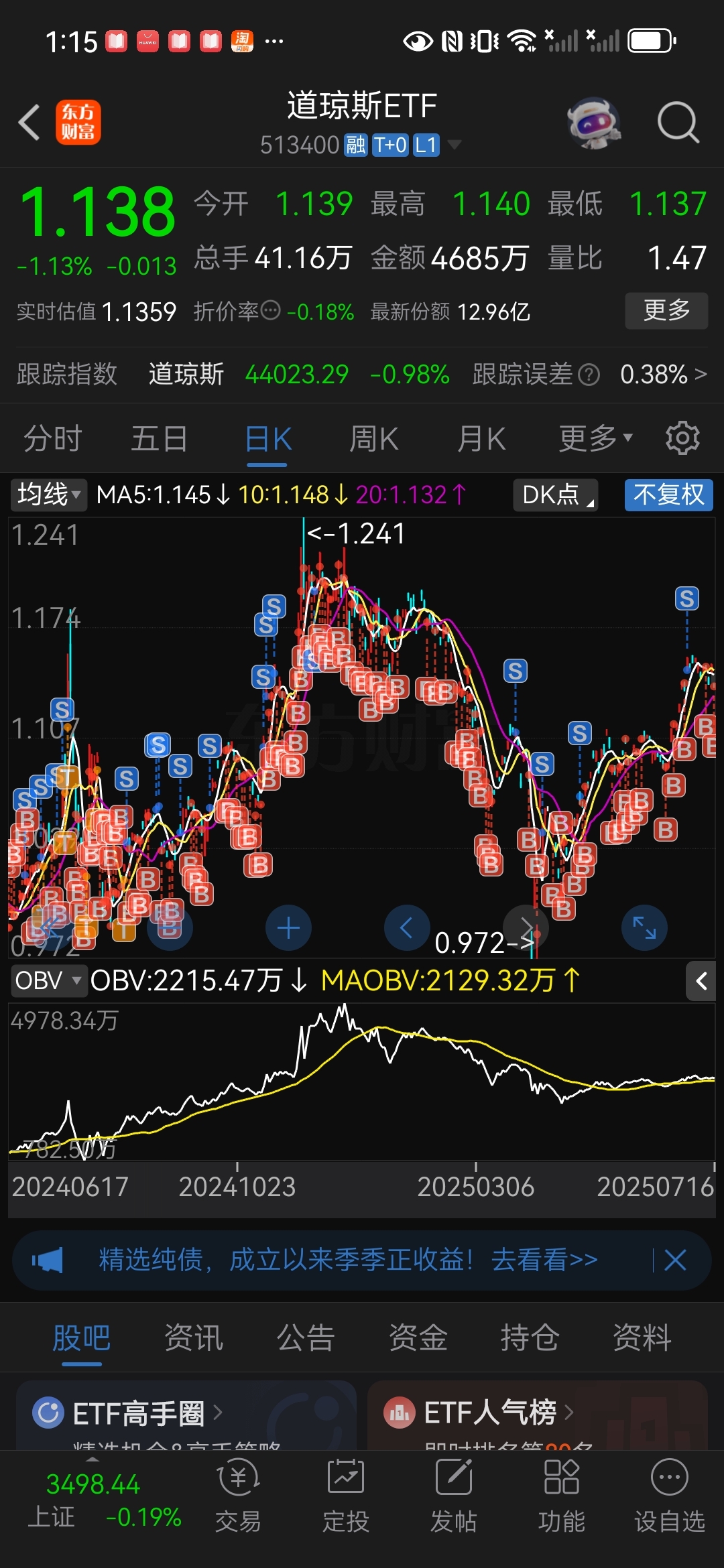Open 持仓 holdings tab
This screenshot has height=1568, width=724.
click(x=530, y=1338)
